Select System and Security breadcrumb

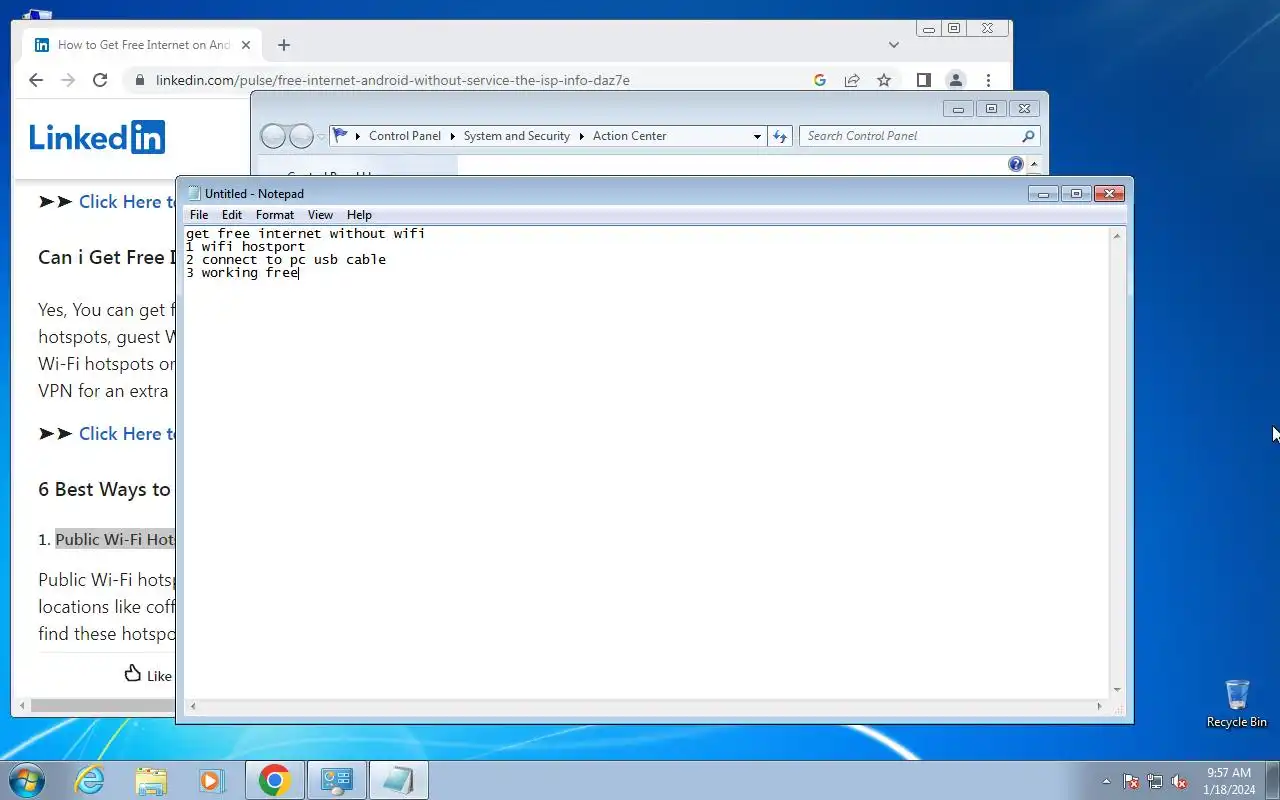click(x=516, y=136)
